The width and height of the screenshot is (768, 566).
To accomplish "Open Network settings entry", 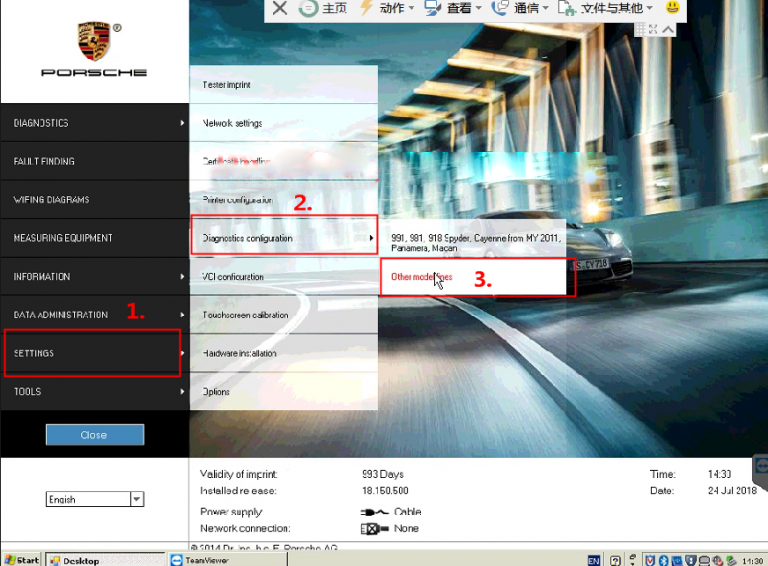I will click(284, 123).
